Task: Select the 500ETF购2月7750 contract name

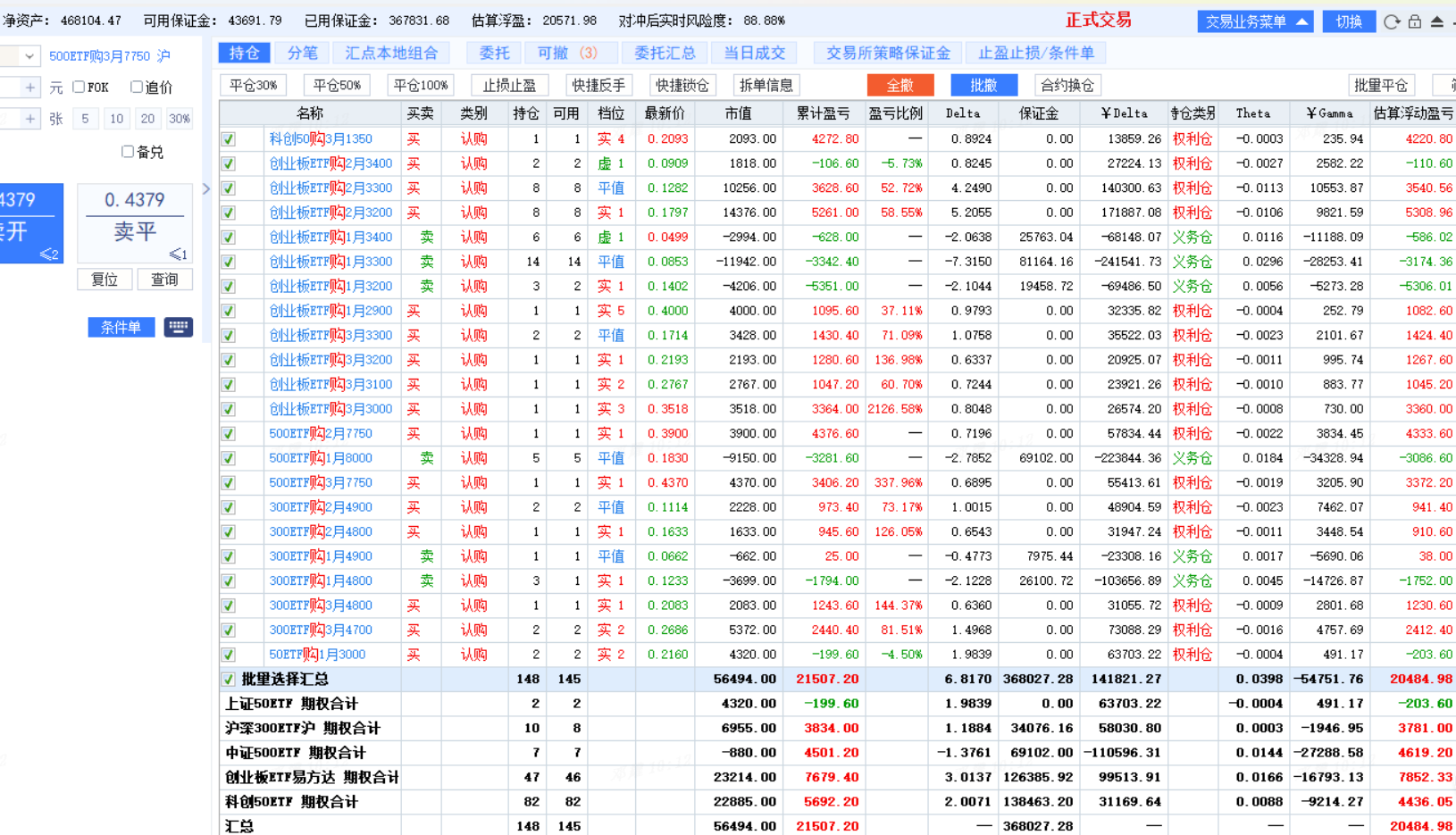Action: point(321,434)
